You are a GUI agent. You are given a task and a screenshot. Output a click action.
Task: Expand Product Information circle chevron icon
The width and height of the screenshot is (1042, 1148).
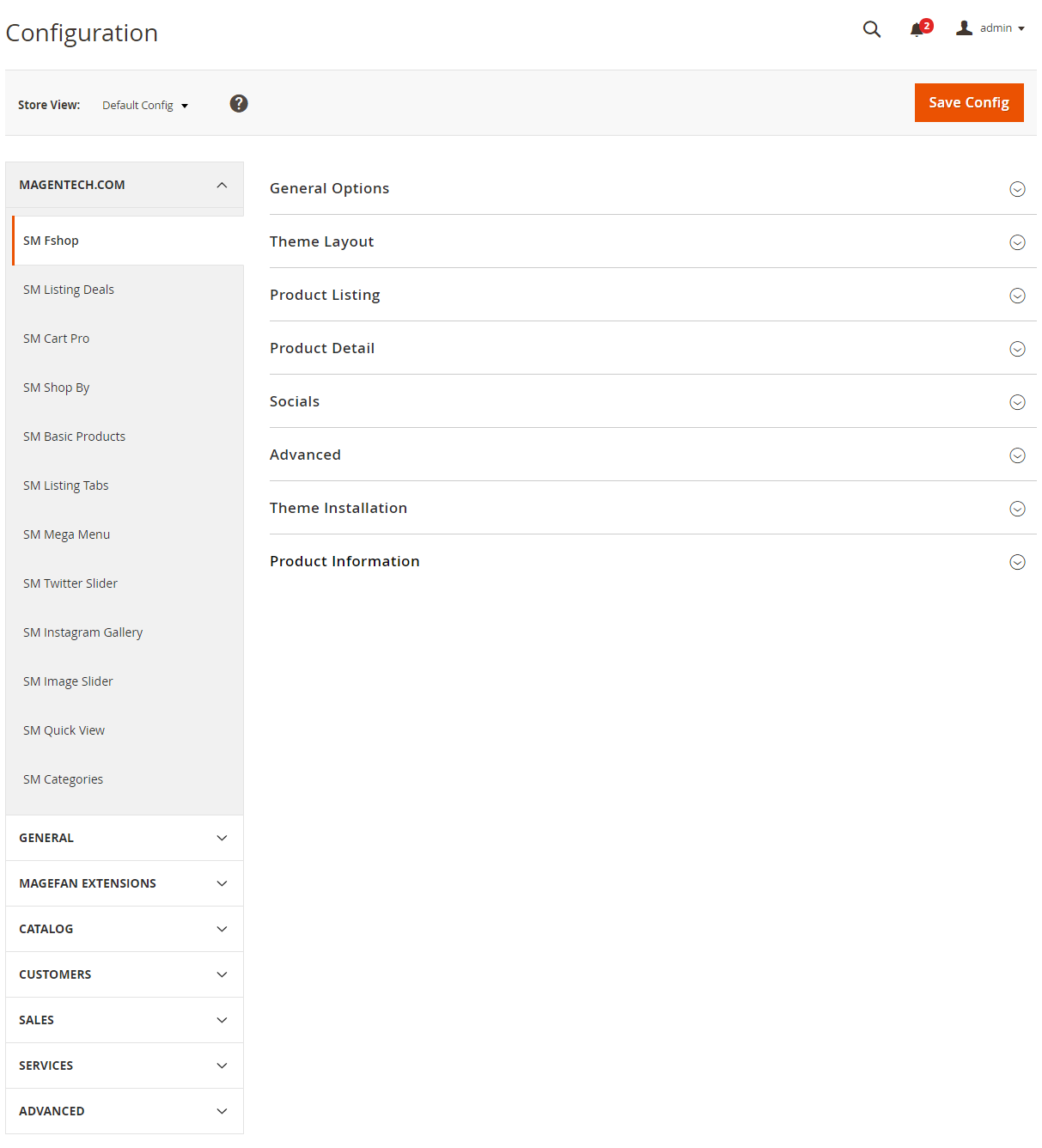pyautogui.click(x=1017, y=562)
